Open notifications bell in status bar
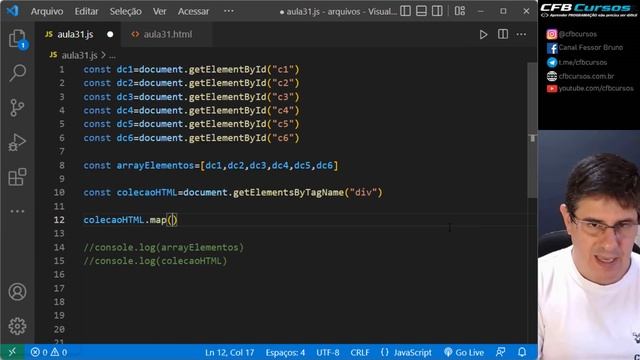 click(x=522, y=352)
